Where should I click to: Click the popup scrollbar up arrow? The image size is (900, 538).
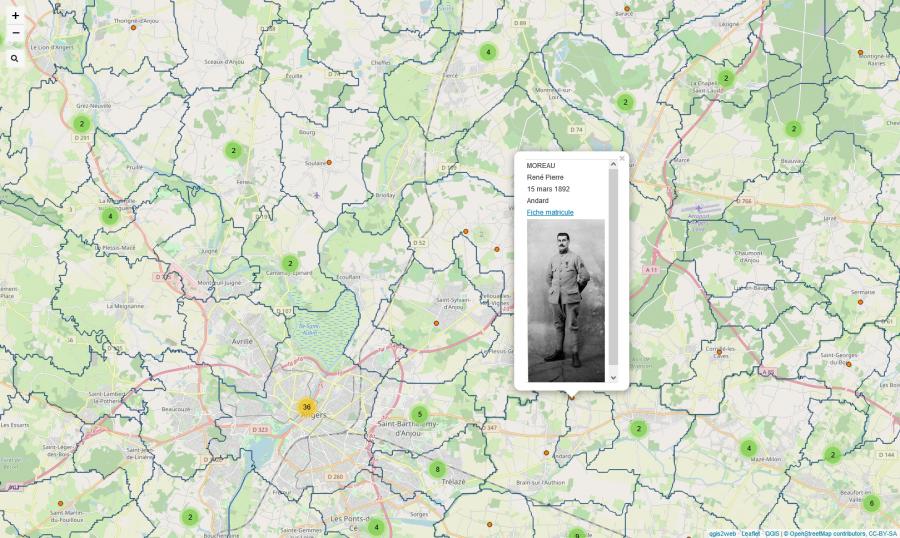613,164
